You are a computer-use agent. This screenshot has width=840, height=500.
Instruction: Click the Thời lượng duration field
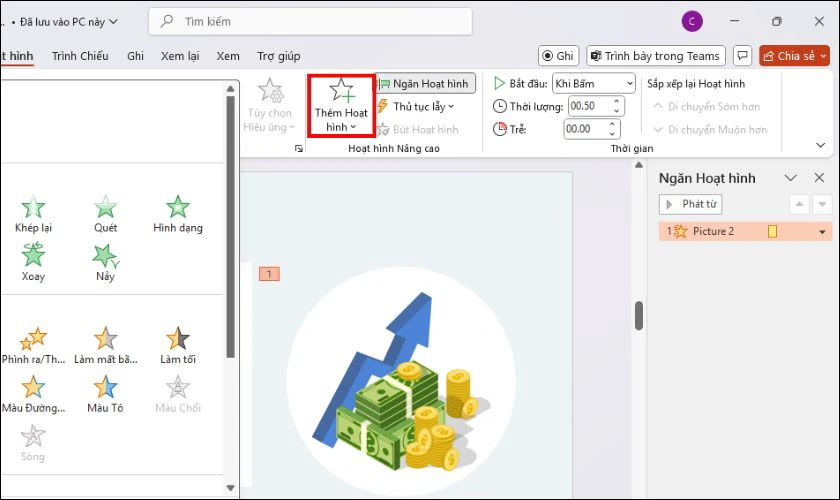tap(589, 106)
